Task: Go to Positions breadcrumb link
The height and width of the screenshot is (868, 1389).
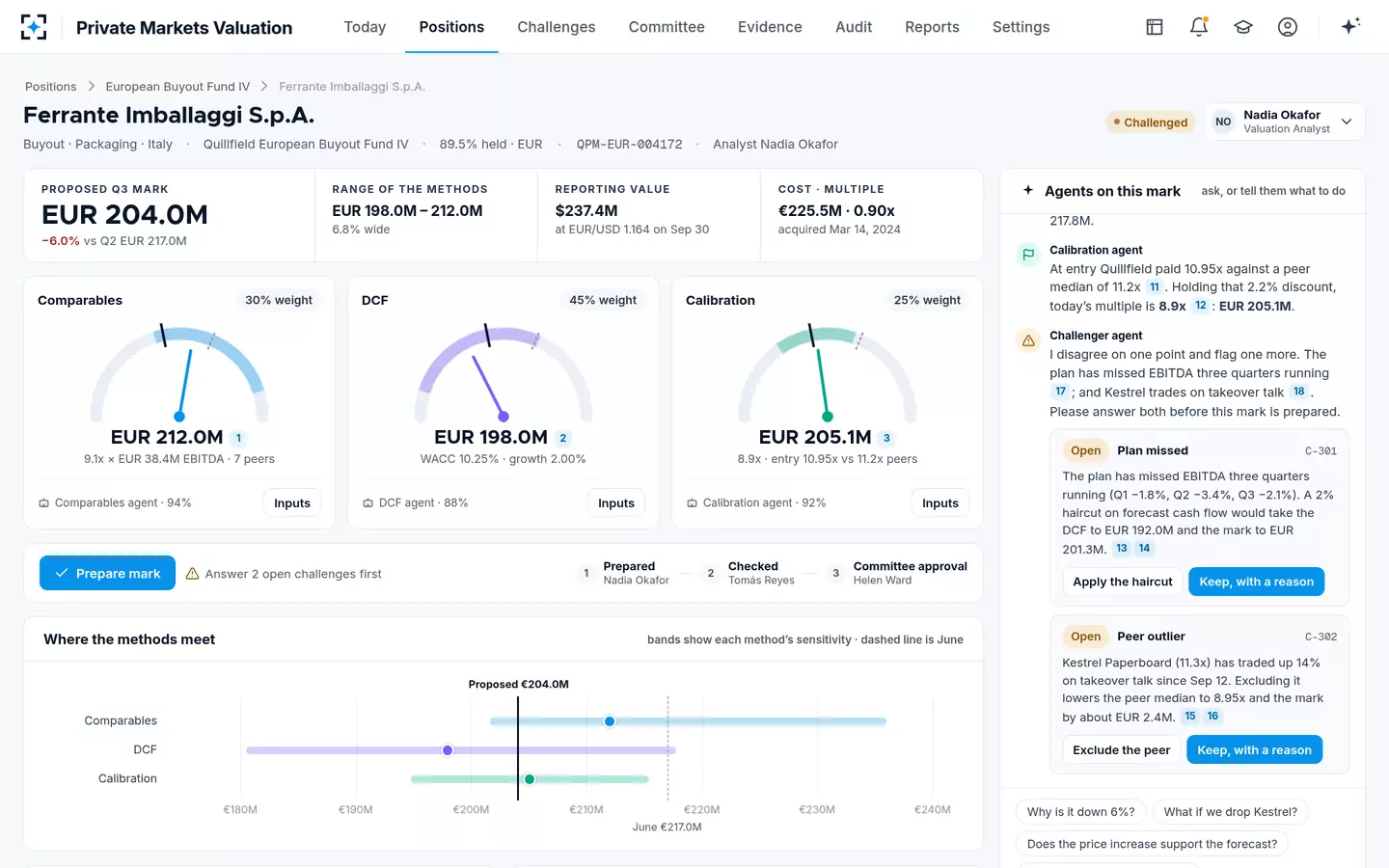Action: point(50,87)
